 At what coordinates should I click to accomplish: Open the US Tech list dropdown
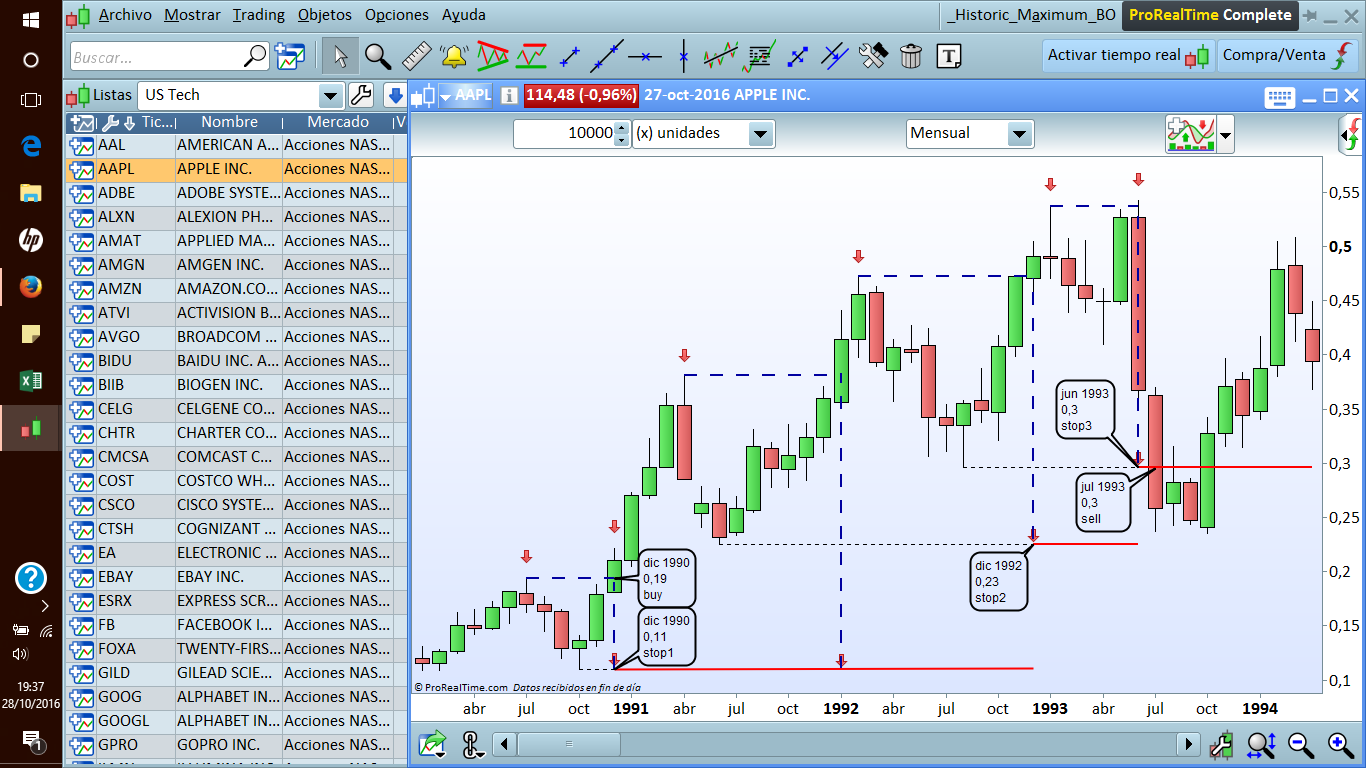point(331,96)
